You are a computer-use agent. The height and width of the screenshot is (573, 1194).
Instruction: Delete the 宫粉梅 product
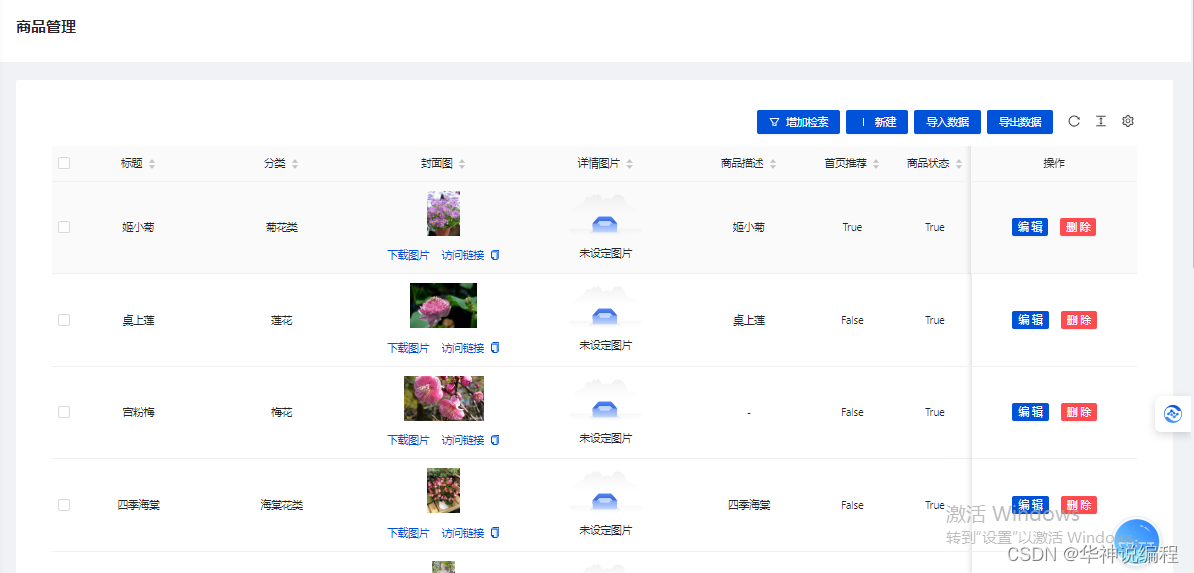pos(1078,412)
